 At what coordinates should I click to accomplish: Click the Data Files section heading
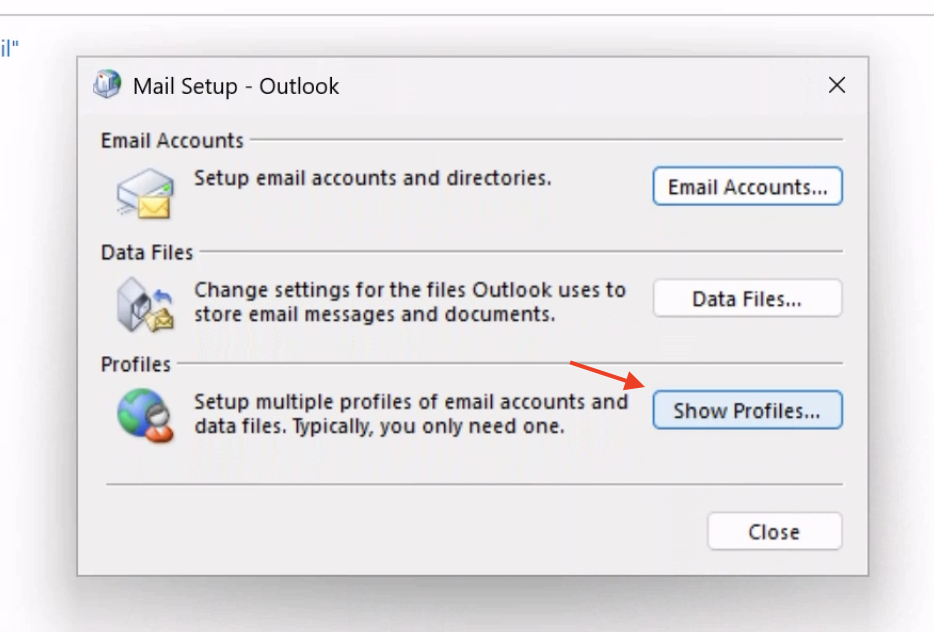point(147,253)
